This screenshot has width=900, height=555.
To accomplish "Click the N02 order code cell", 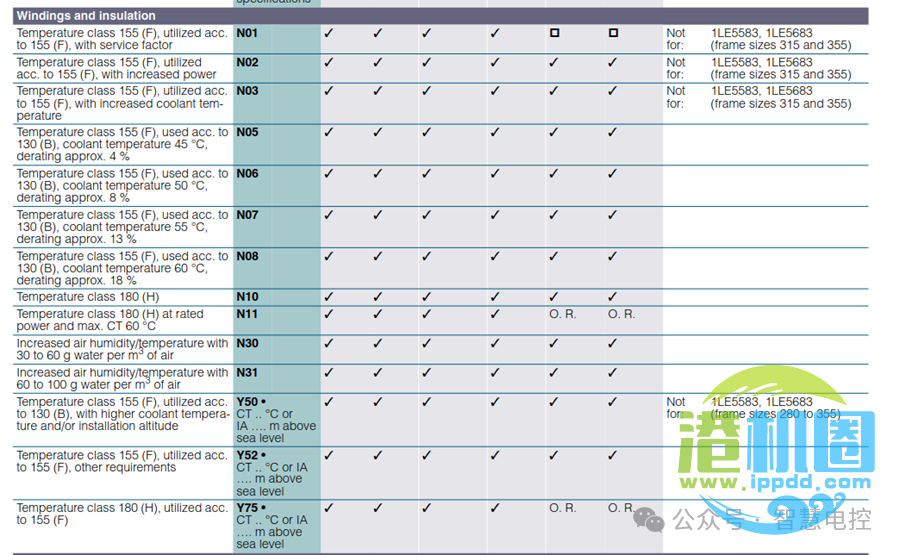I will click(x=247, y=62).
